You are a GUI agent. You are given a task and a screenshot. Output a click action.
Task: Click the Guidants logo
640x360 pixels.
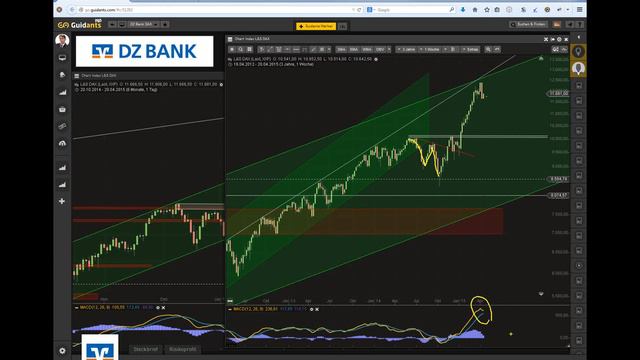(80, 25)
